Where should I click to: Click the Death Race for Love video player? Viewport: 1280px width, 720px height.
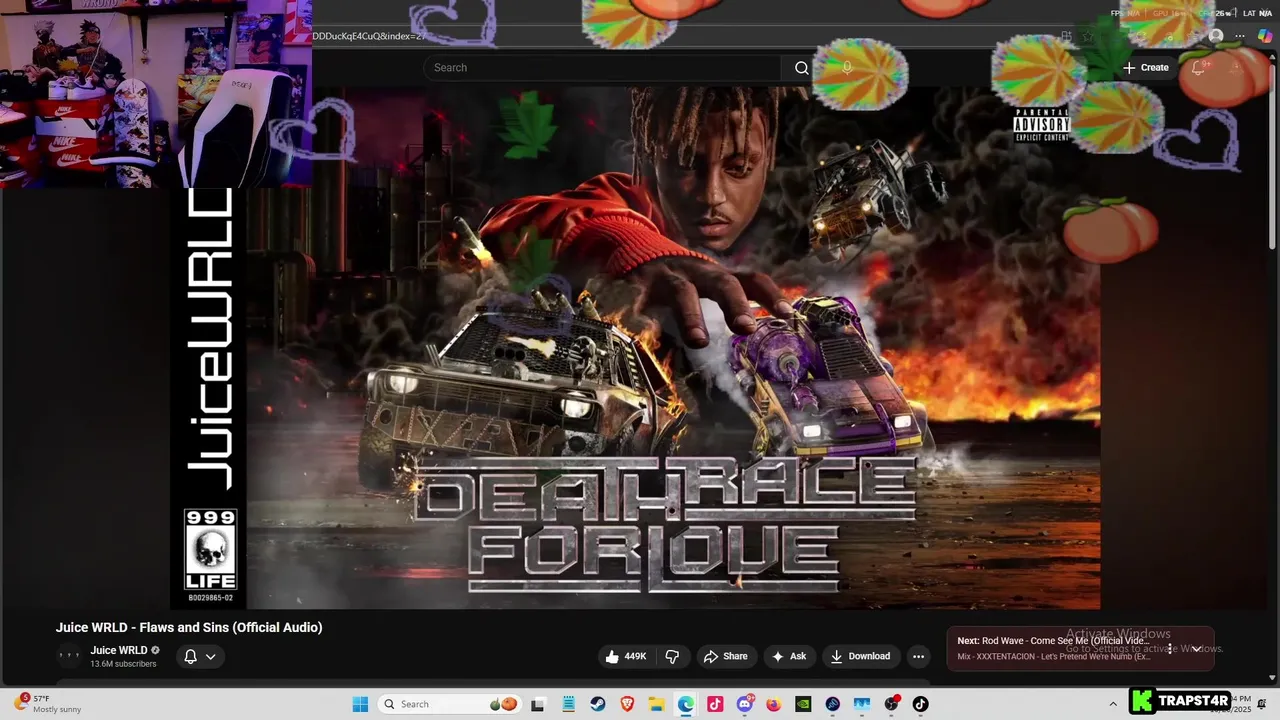pos(635,347)
